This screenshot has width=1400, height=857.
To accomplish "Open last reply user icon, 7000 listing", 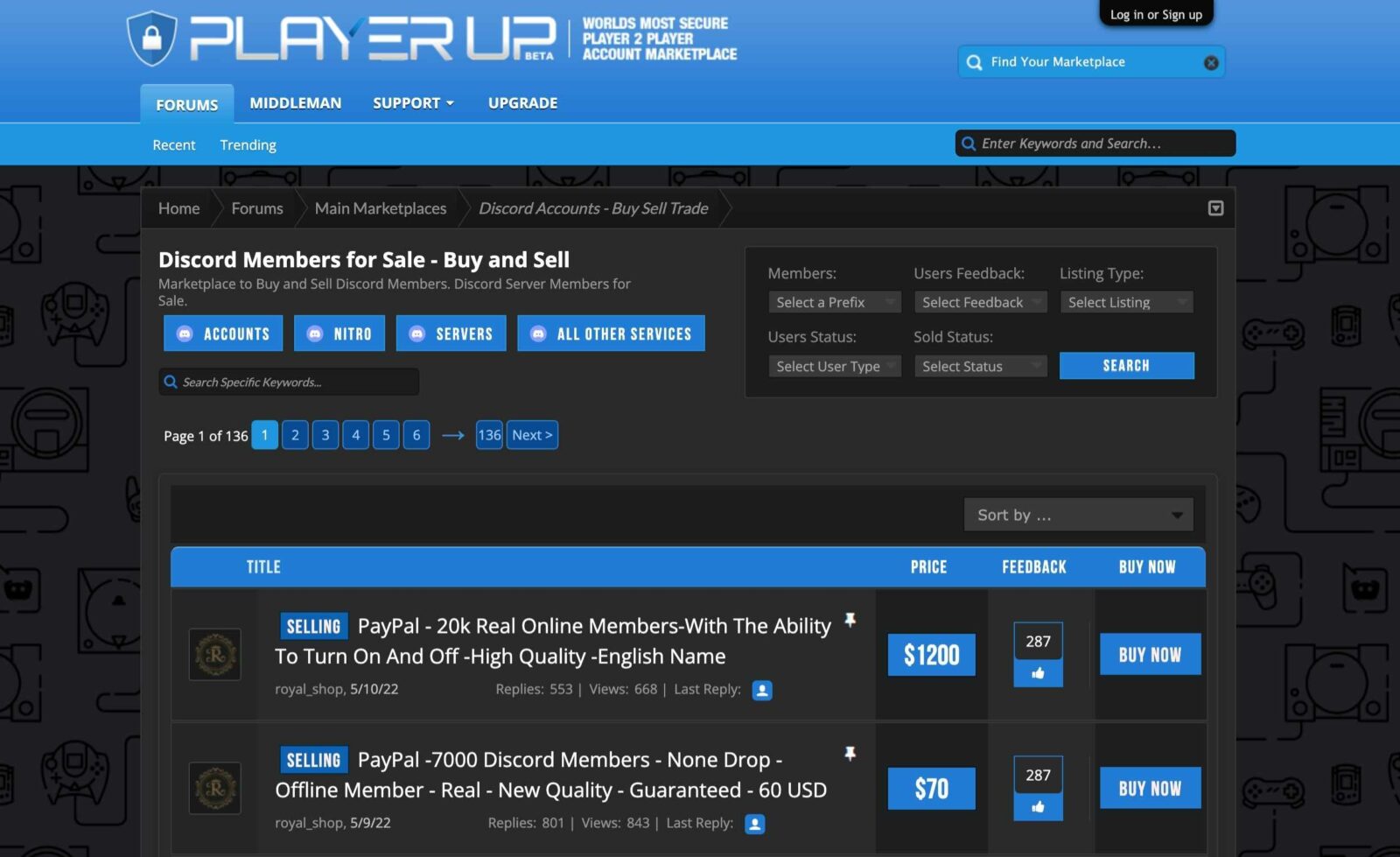I will (754, 824).
